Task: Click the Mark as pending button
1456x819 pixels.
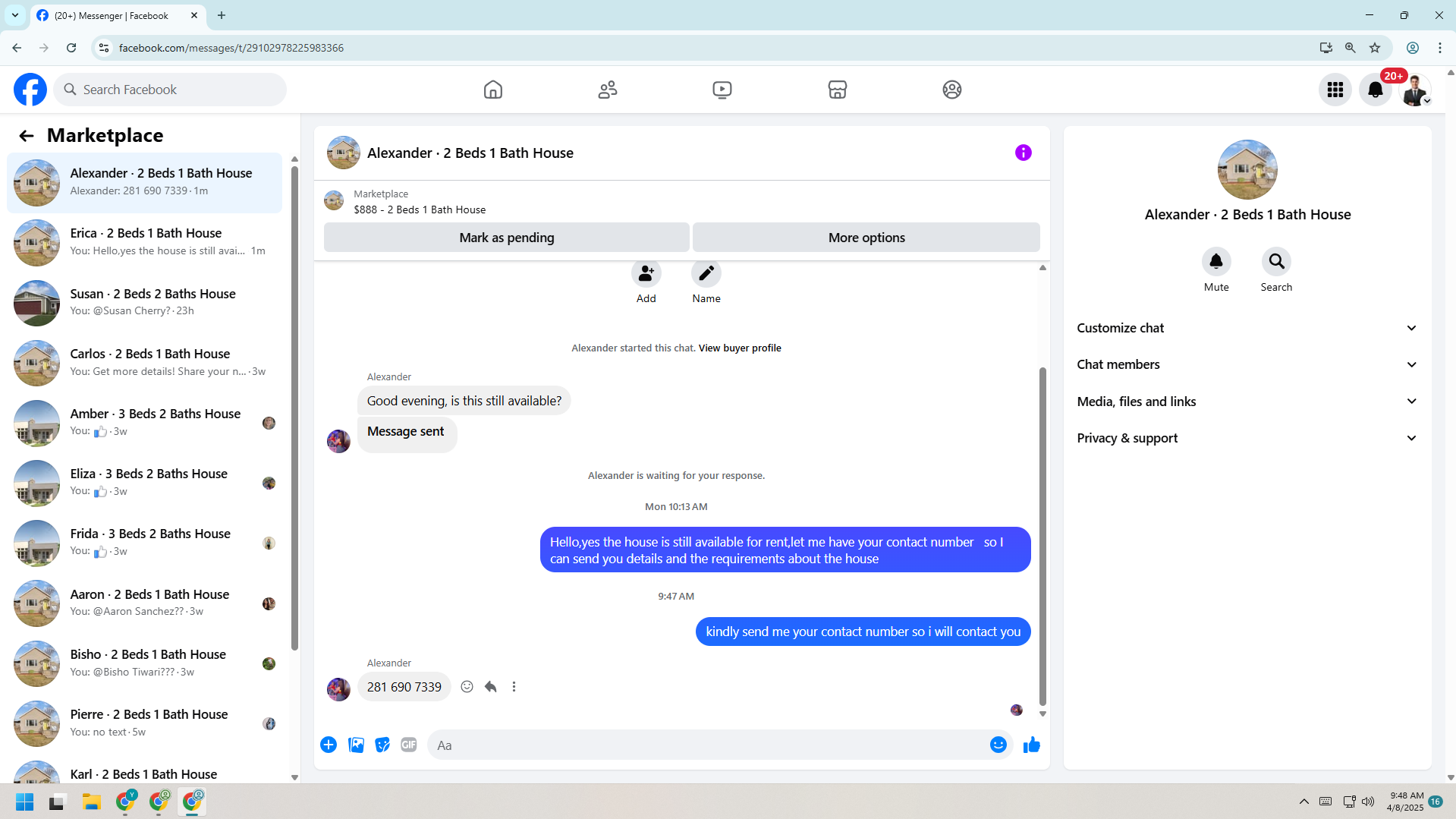Action: tap(507, 238)
